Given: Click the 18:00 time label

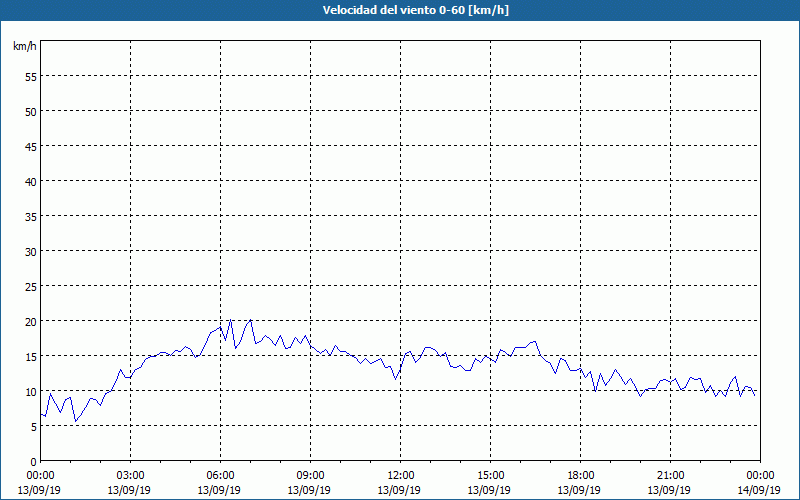Looking at the screenshot, I should coord(580,476).
